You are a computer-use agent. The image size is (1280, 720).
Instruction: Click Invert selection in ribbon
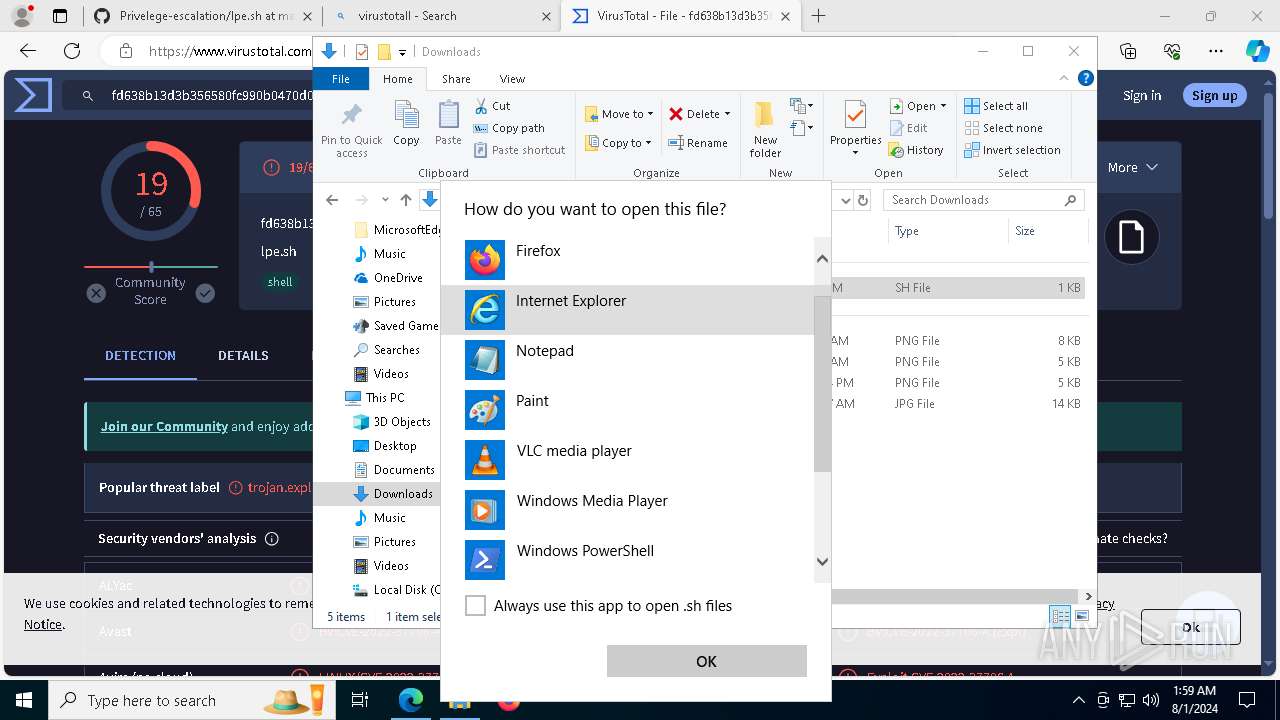1012,150
